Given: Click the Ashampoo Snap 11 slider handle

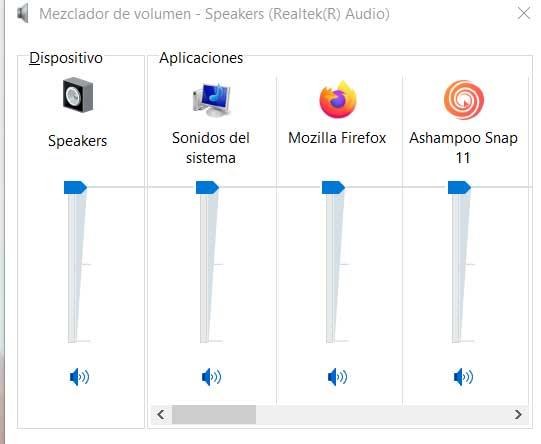Looking at the screenshot, I should click(x=459, y=187).
